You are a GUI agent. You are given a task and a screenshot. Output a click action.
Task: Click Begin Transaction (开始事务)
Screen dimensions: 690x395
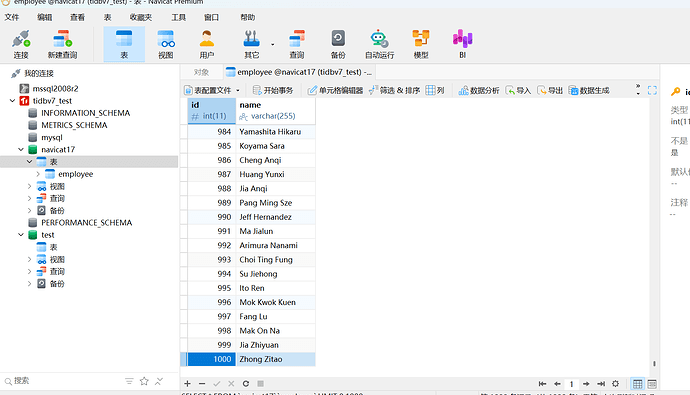273,90
